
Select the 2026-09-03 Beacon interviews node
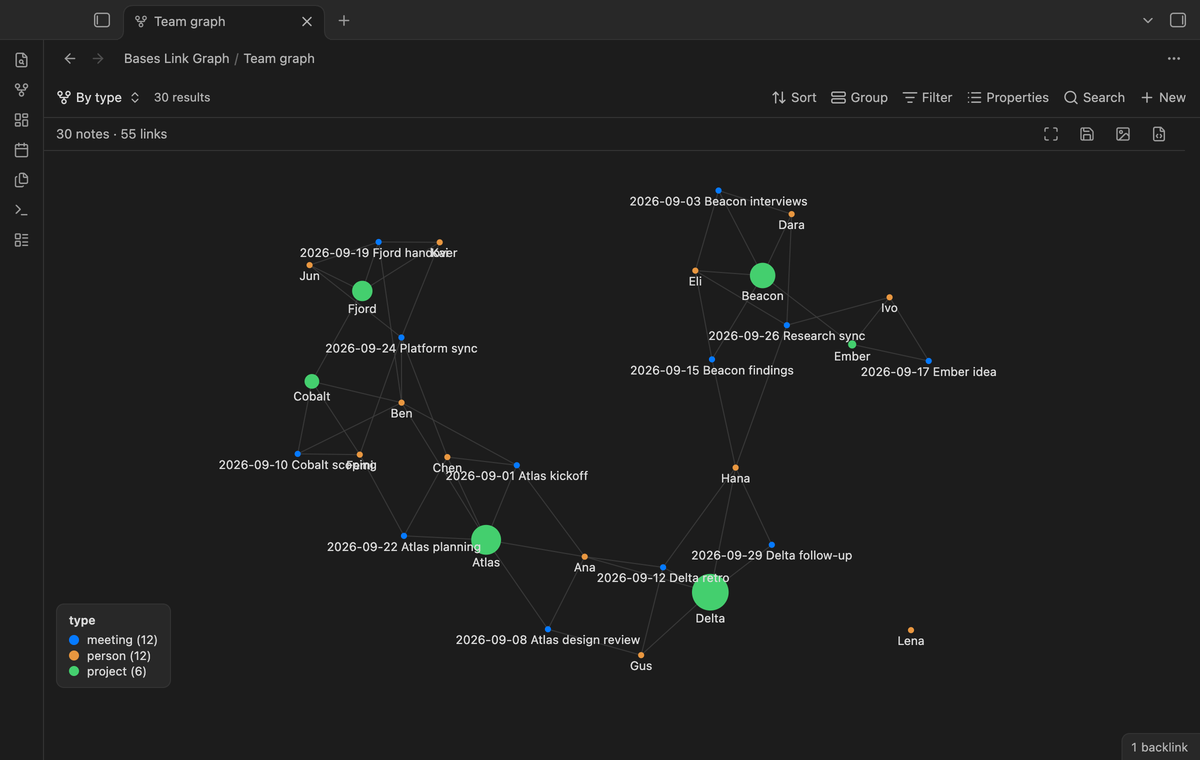pos(718,190)
